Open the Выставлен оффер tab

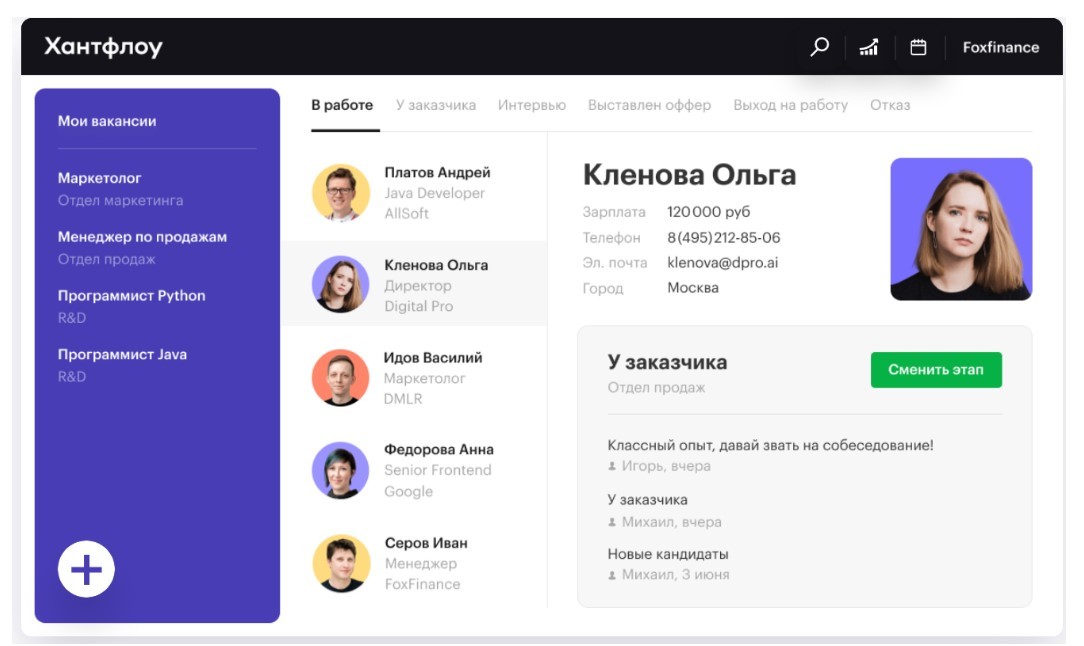pos(649,105)
